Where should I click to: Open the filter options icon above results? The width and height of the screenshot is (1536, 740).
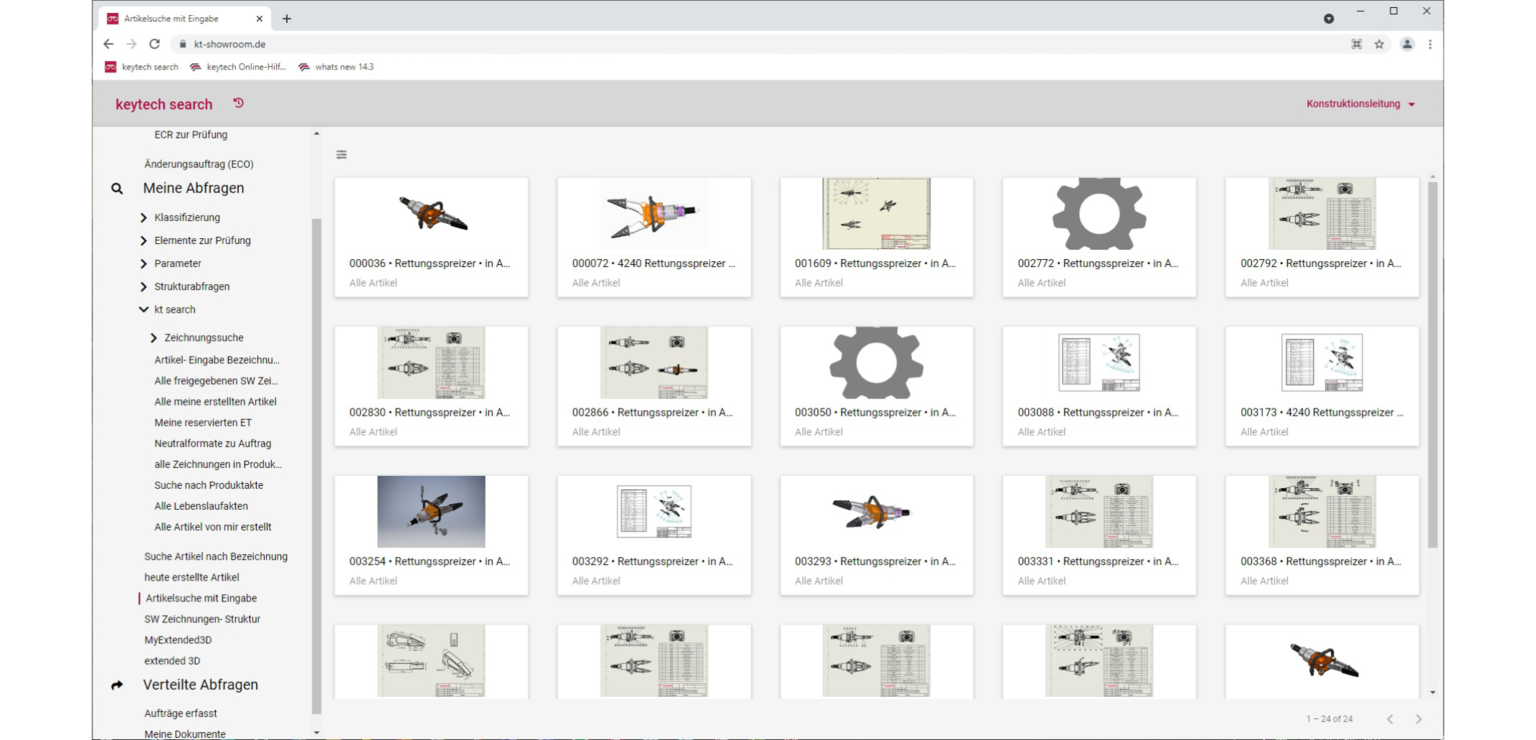(342, 155)
